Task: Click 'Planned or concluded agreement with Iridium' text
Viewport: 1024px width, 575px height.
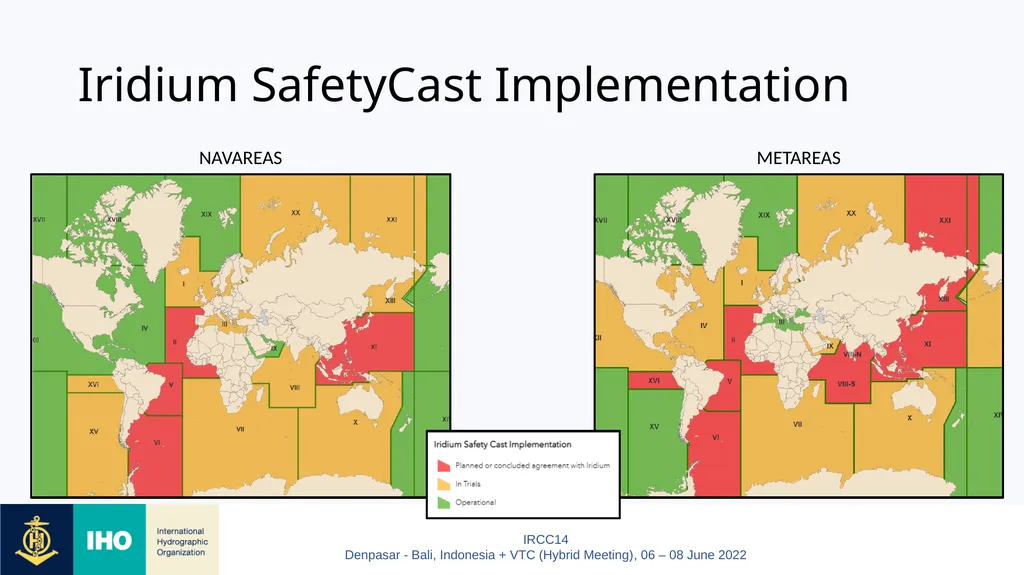Action: [x=532, y=466]
